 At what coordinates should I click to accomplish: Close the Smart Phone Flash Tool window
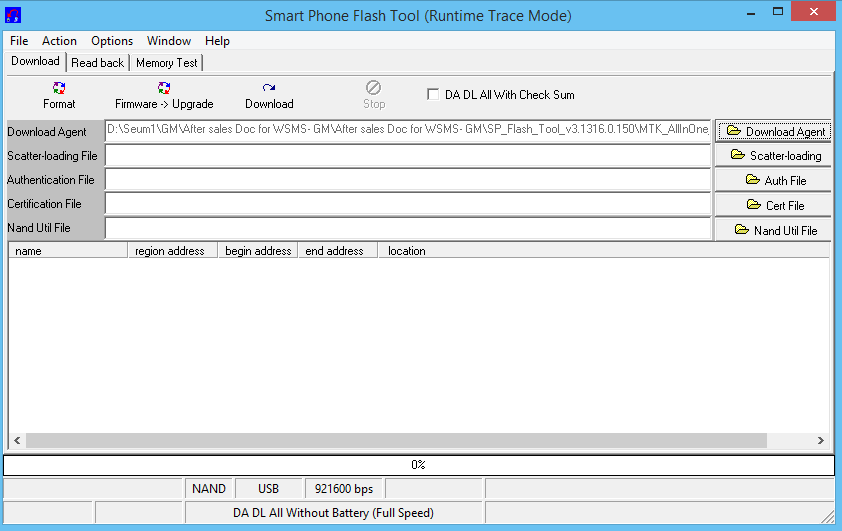(x=814, y=12)
